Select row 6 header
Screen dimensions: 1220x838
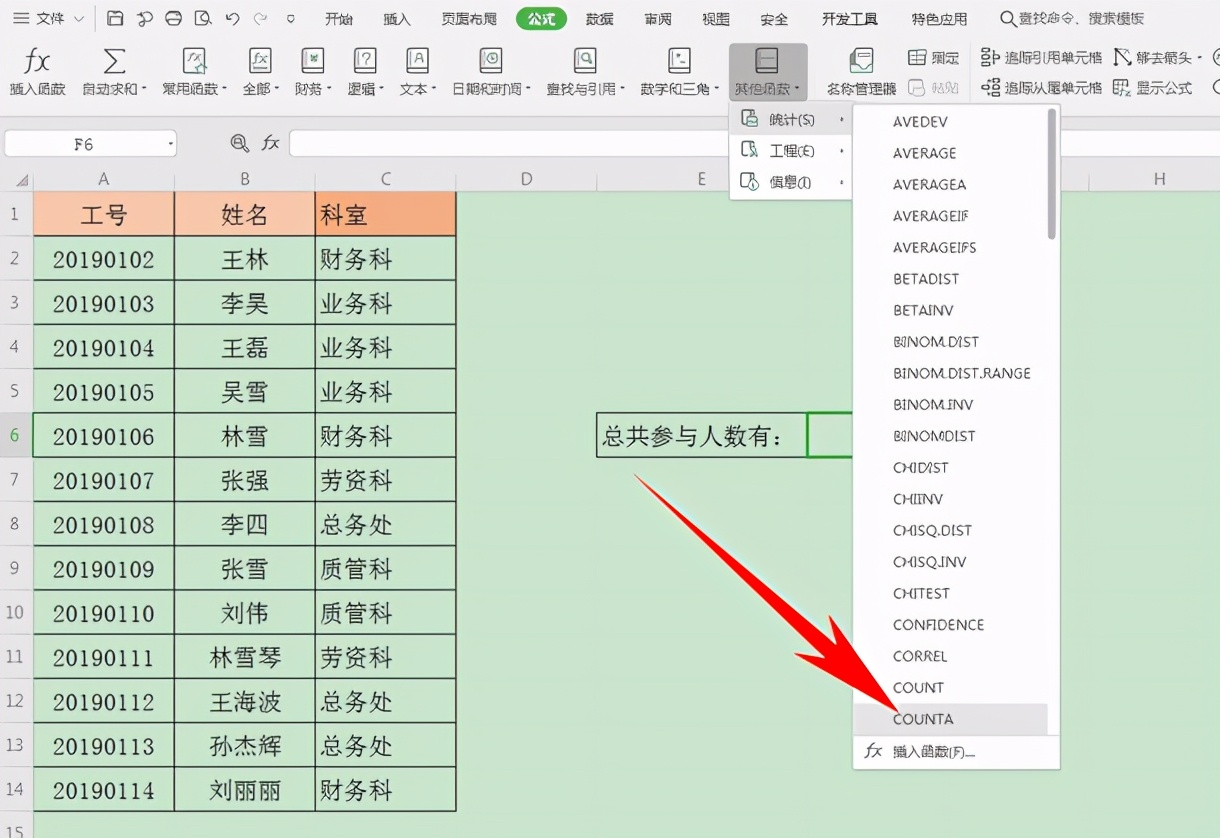pos(16,436)
